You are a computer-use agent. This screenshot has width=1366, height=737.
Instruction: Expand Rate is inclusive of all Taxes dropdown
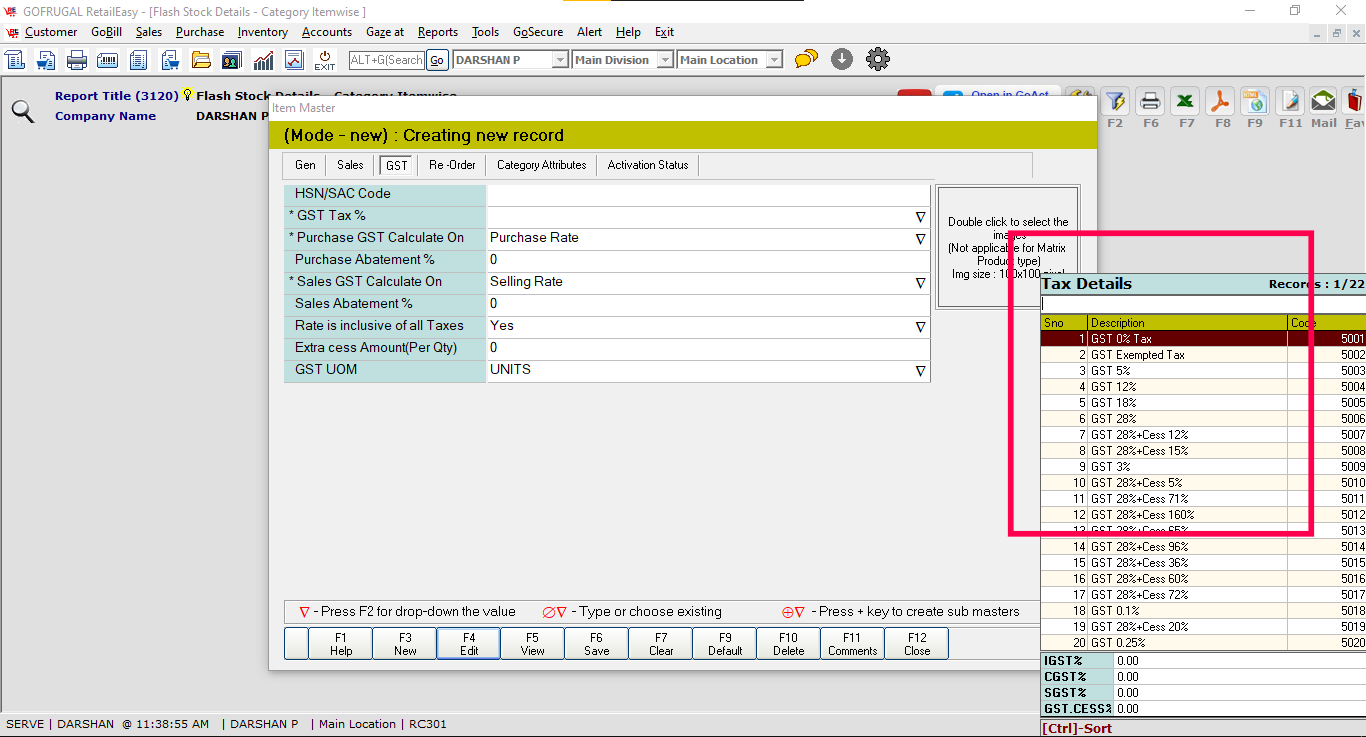coord(920,327)
